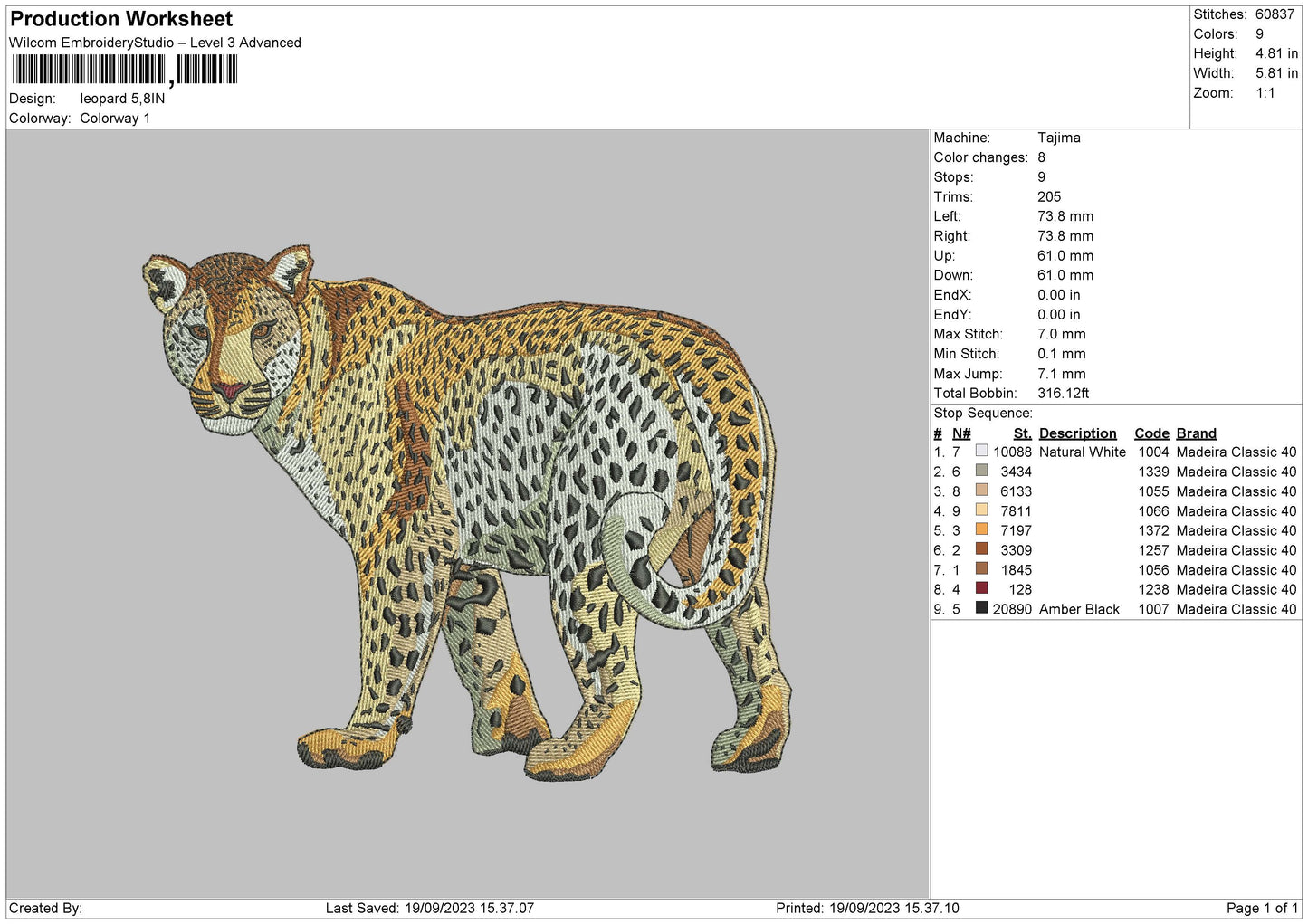Image resolution: width=1308 pixels, height=924 pixels.
Task: Click the Stops value 9
Action: pyautogui.click(x=1042, y=177)
